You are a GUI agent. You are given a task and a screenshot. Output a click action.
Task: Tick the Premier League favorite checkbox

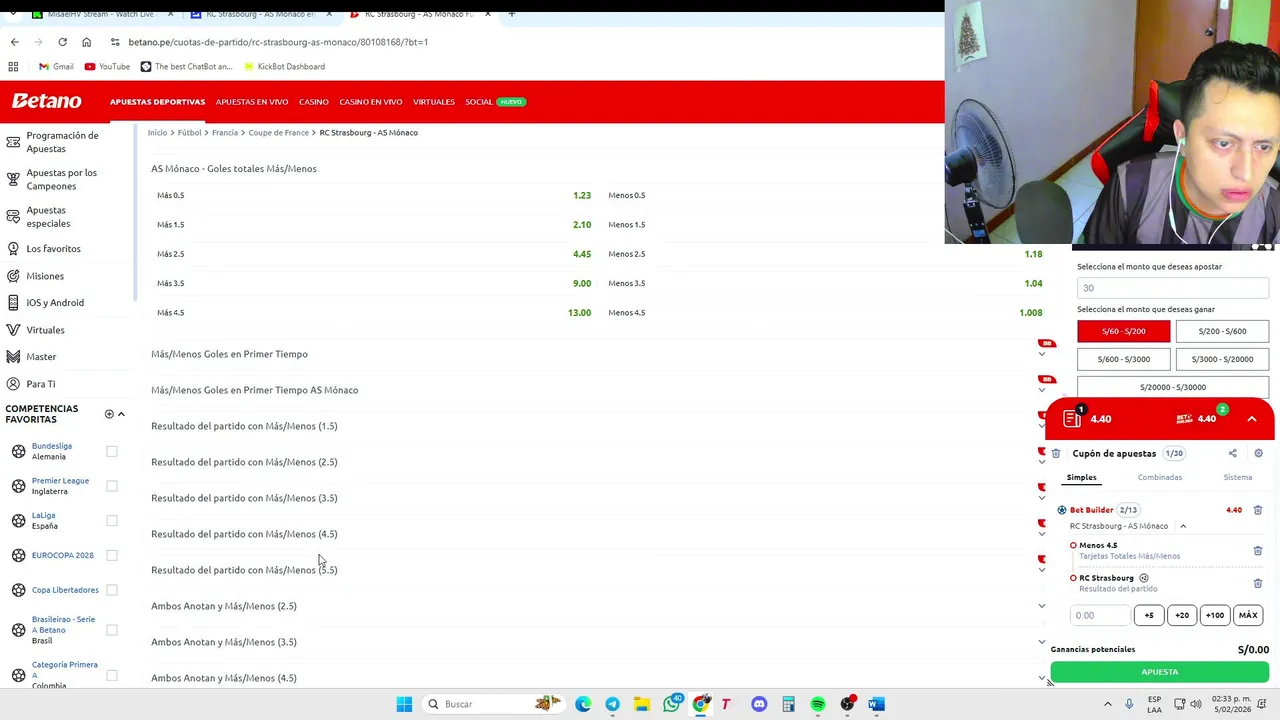(112, 486)
